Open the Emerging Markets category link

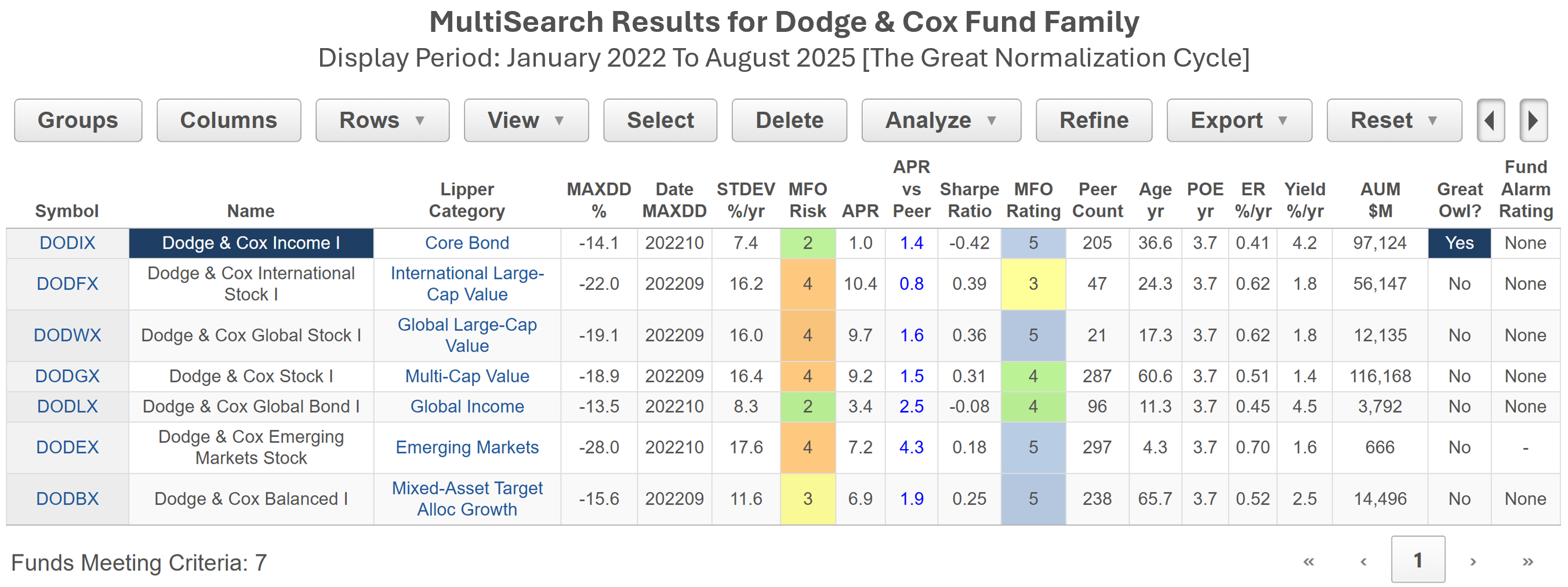click(x=467, y=447)
